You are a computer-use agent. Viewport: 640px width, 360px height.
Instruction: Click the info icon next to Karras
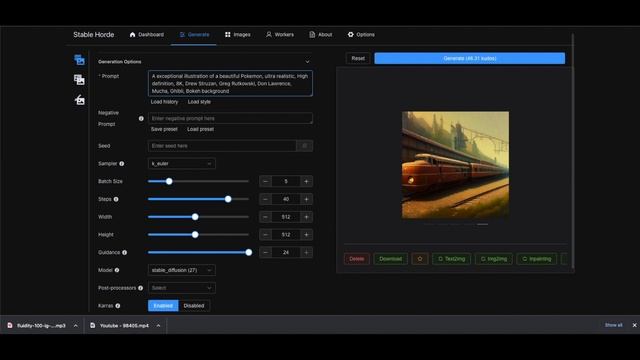click(x=118, y=306)
